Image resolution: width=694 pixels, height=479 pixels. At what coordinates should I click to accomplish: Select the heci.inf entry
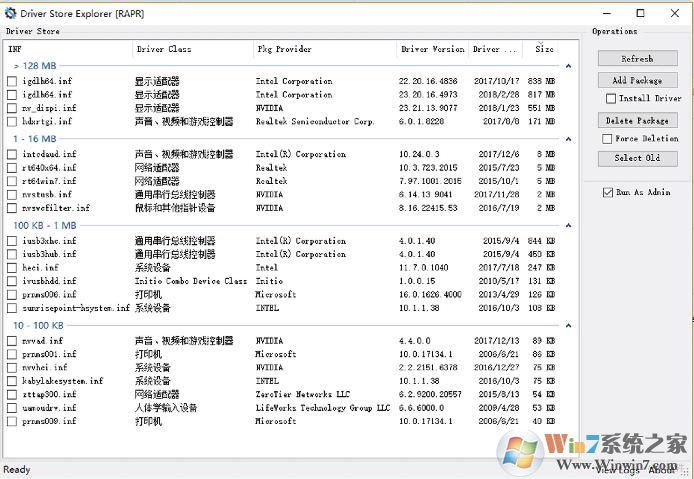coord(40,268)
